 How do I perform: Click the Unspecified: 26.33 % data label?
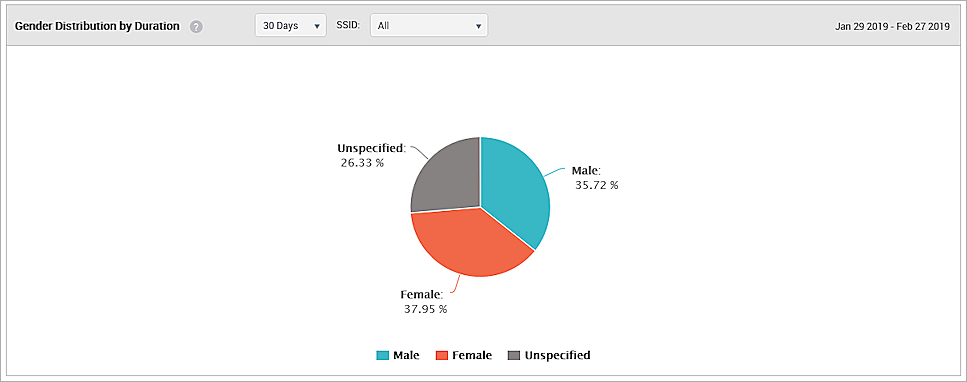click(x=371, y=156)
